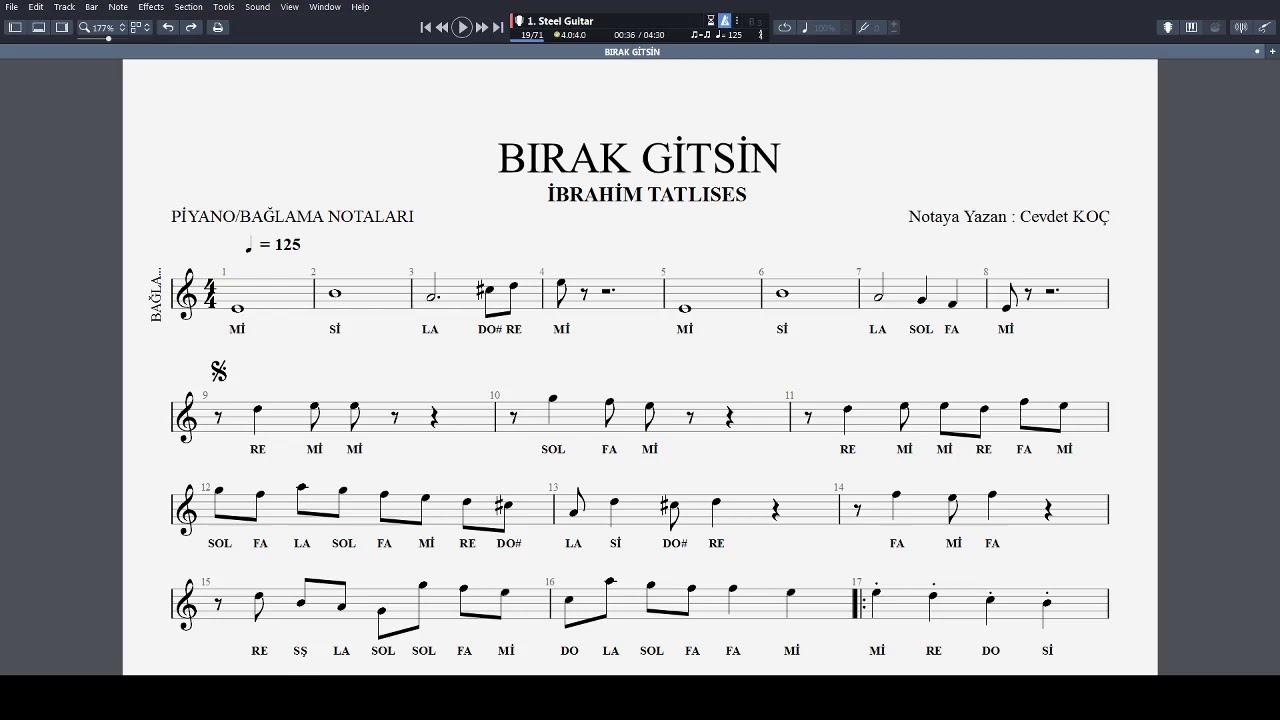This screenshot has height=720, width=1280.
Task: Click the whole note in bar 1
Action: (237, 308)
